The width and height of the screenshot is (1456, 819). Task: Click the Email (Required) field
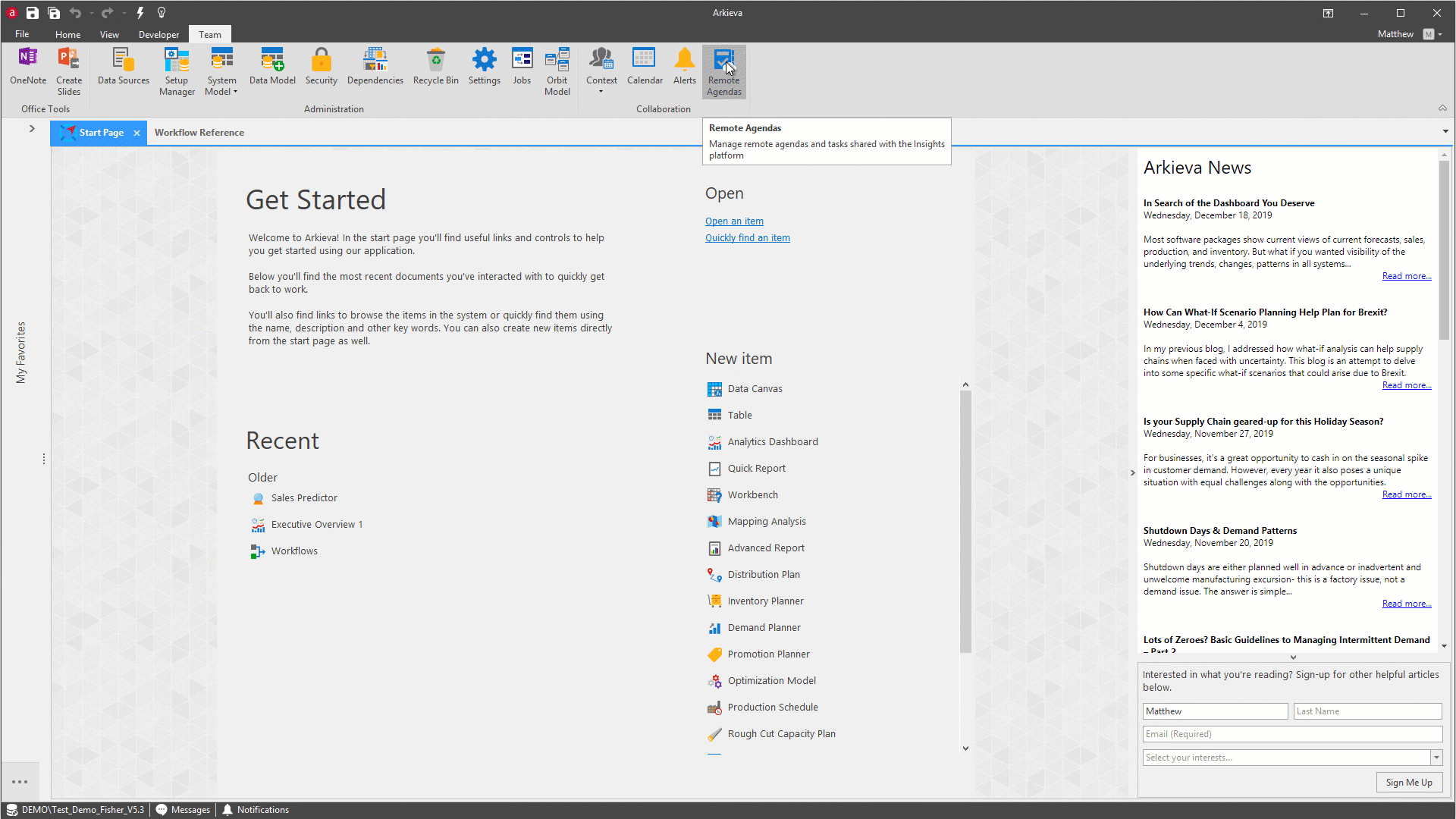click(x=1292, y=734)
